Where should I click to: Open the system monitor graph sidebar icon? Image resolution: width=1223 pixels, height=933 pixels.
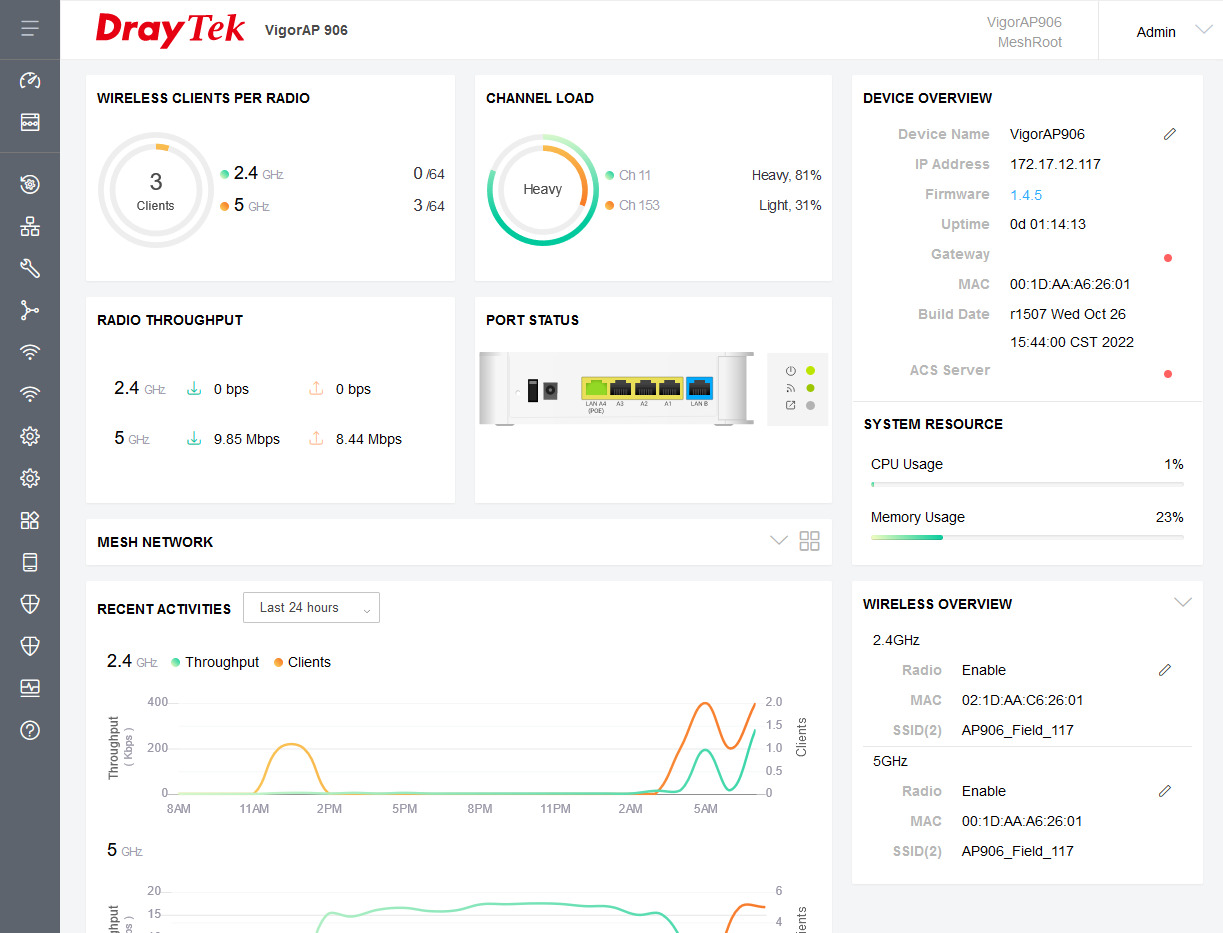(30, 688)
